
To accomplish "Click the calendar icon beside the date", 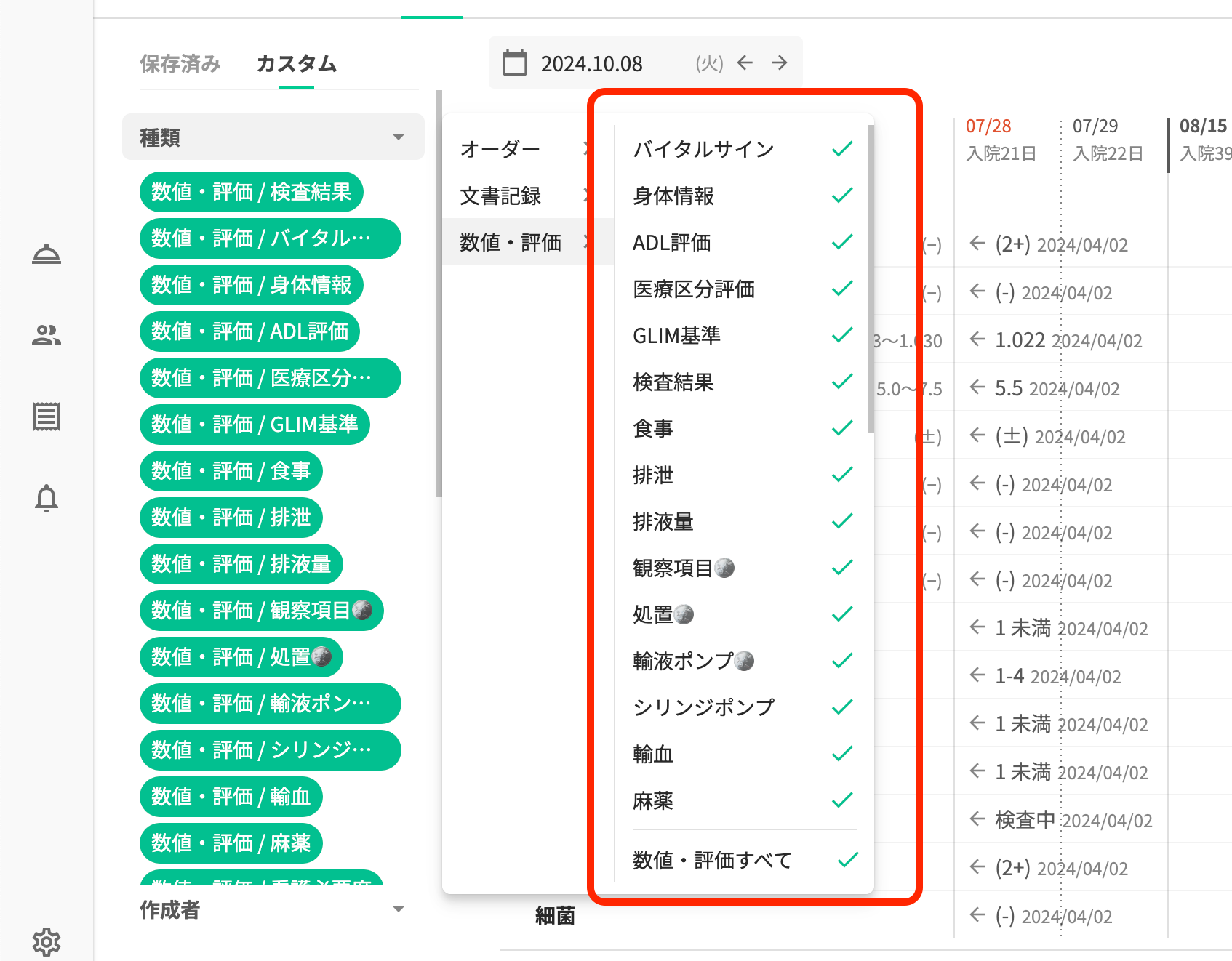I will click(515, 63).
